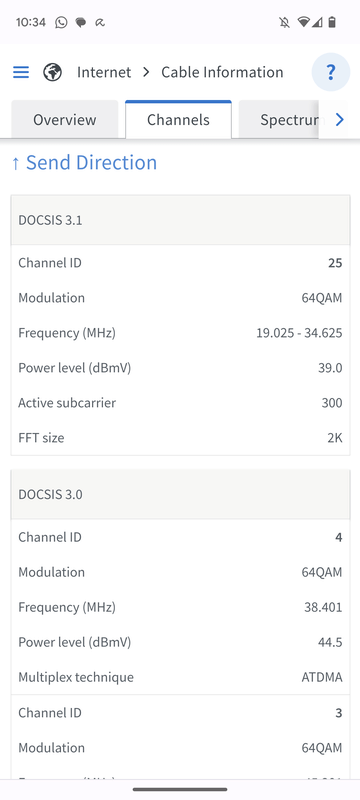Select the DOCSIS 3.0 section header

(181, 495)
